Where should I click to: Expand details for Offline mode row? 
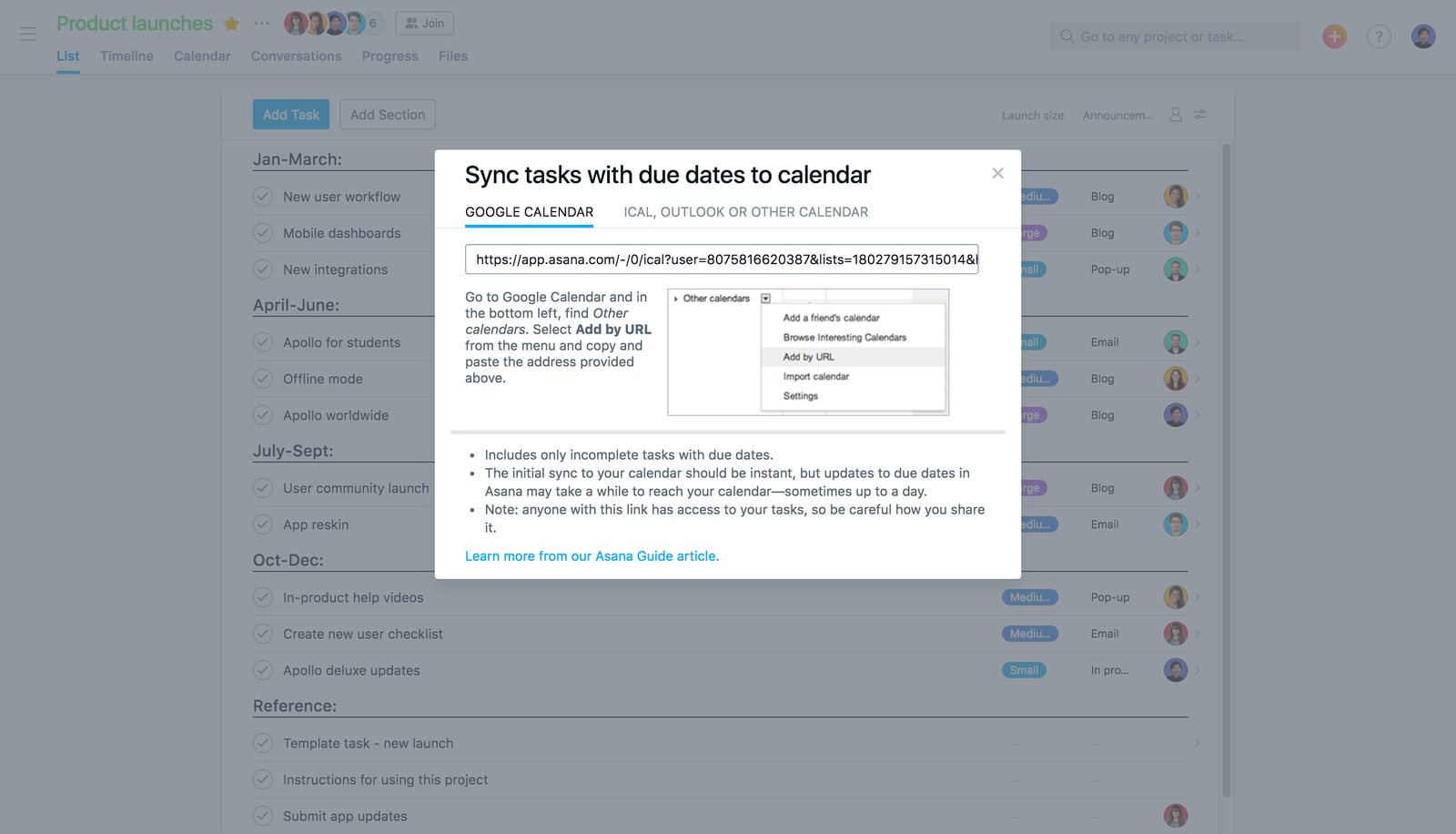coord(1198,379)
